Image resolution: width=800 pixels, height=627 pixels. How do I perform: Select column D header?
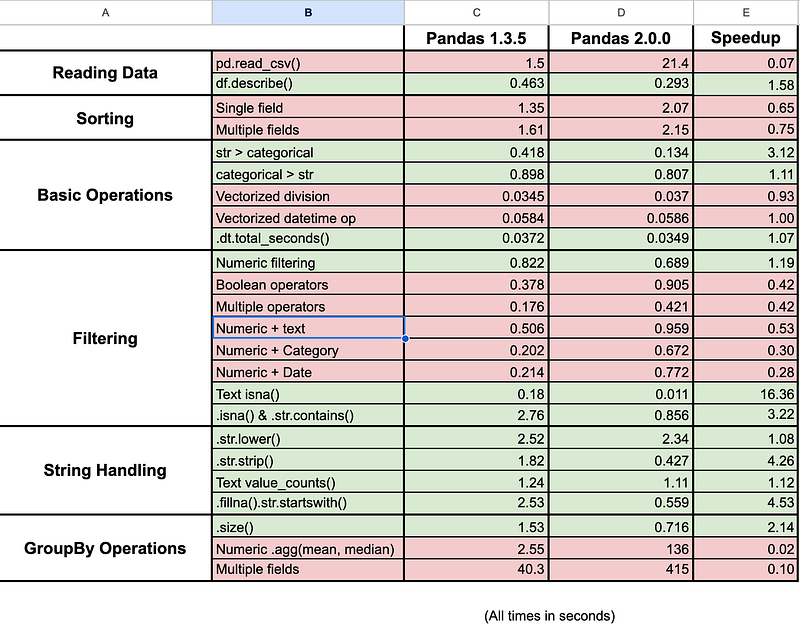tap(621, 12)
